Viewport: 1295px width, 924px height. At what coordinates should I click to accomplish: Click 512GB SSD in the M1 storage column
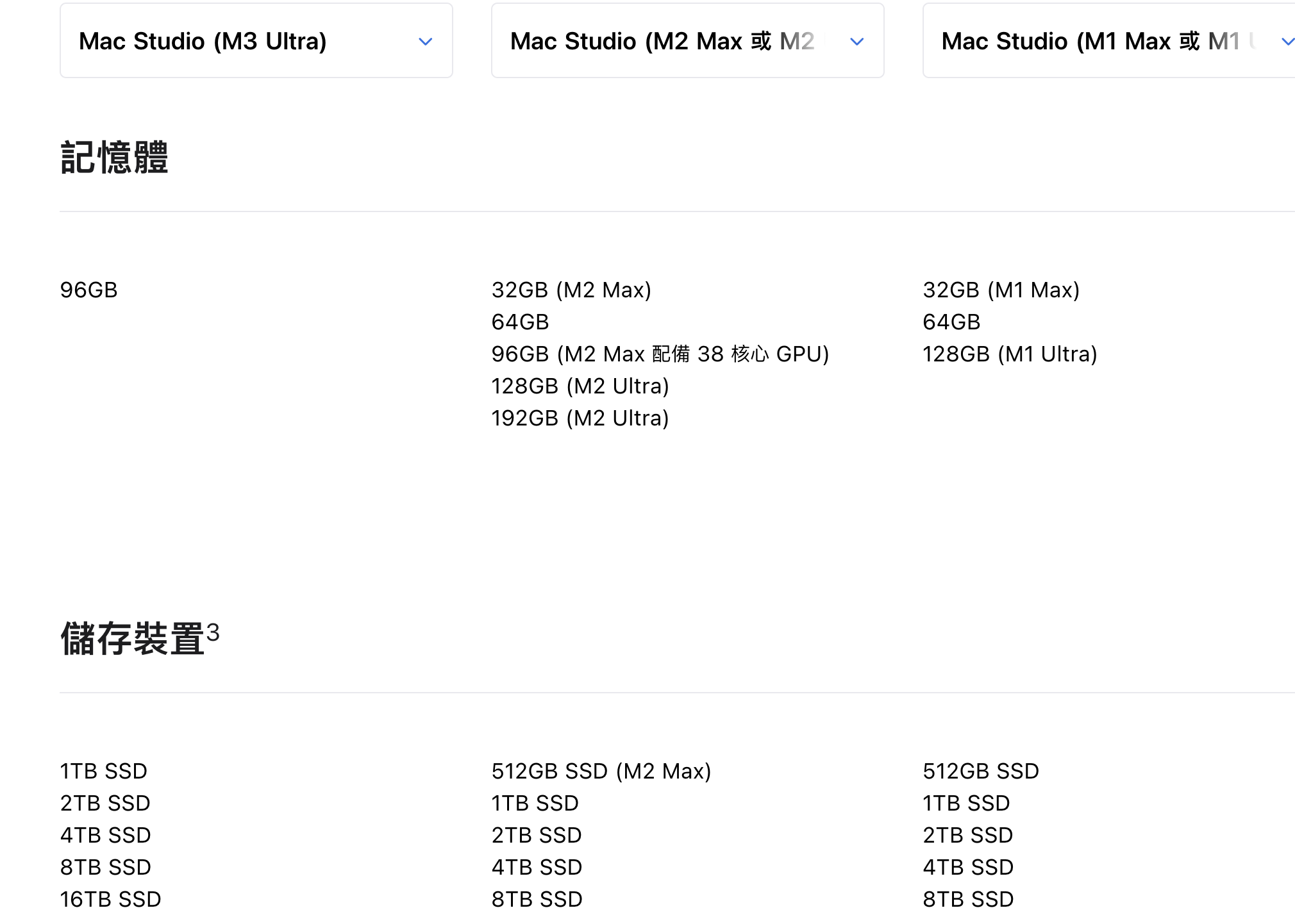(x=981, y=771)
